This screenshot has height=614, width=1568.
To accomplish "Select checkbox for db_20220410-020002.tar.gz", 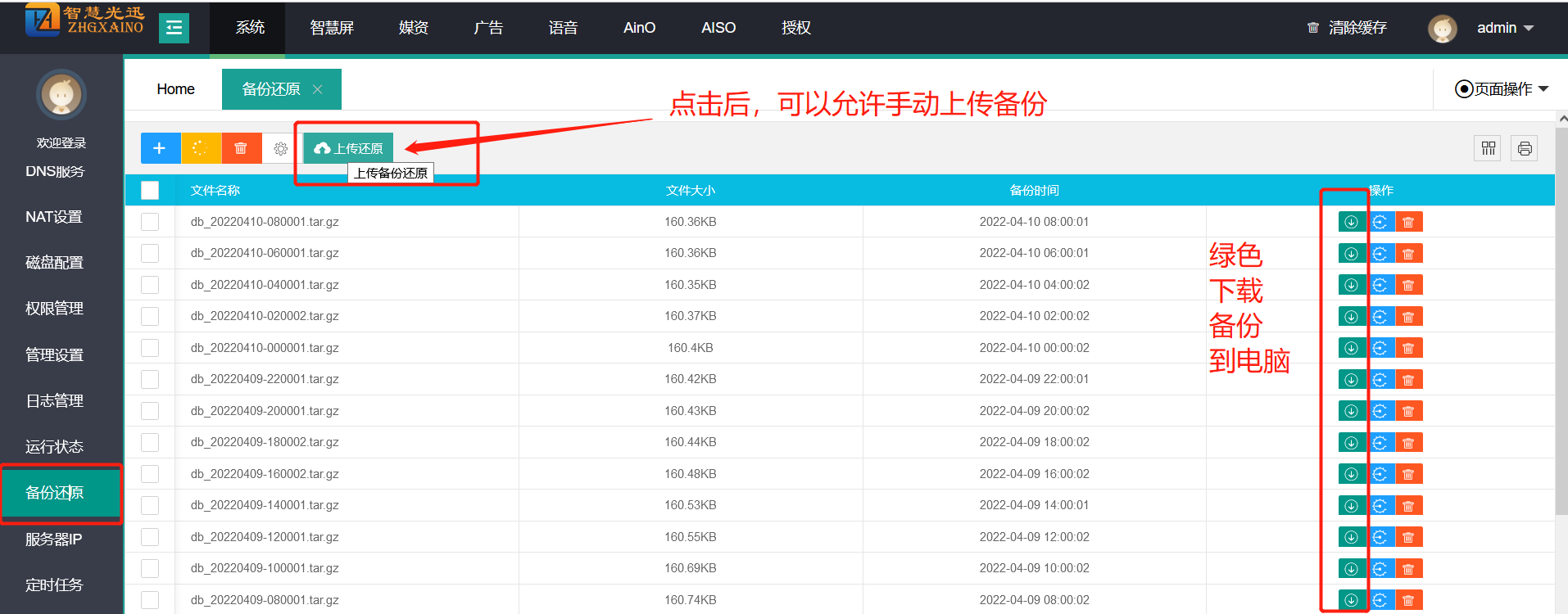I will point(150,316).
